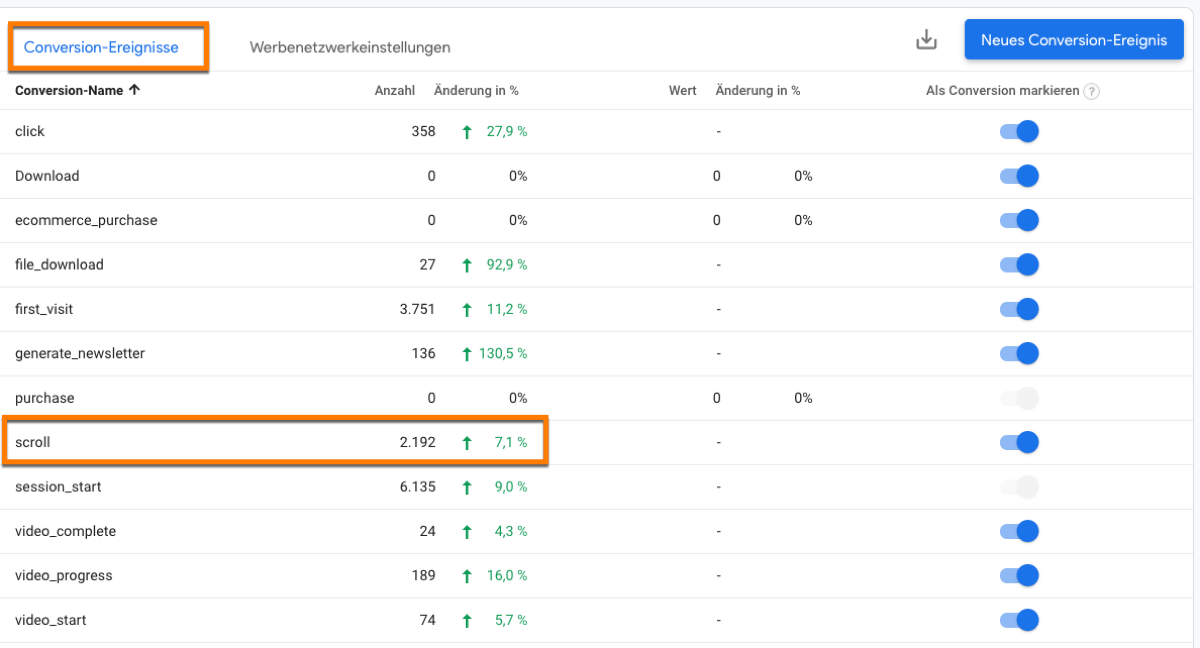
Task: Disable the scroll conversion toggle
Action: pyautogui.click(x=1018, y=442)
